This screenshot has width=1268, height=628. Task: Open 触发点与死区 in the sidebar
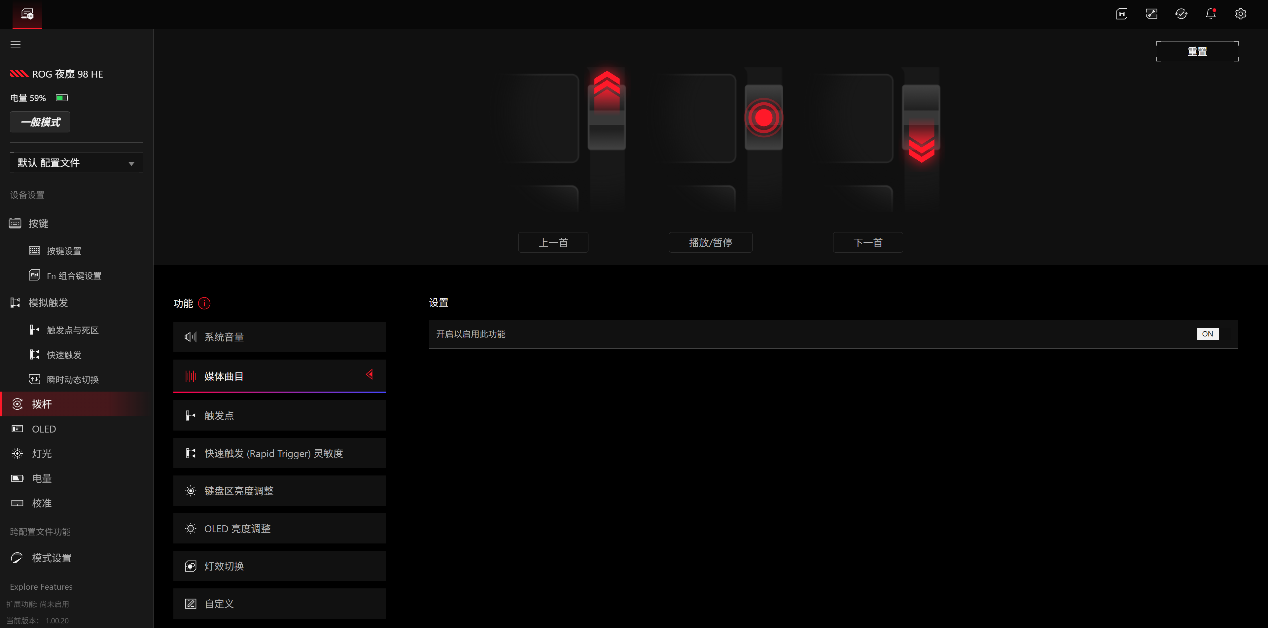tap(72, 330)
